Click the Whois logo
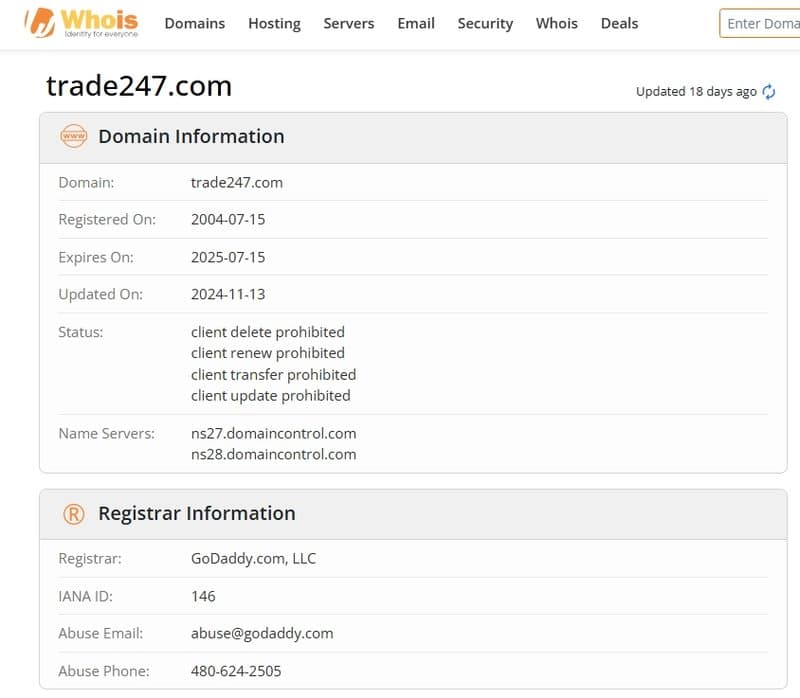 (x=82, y=23)
